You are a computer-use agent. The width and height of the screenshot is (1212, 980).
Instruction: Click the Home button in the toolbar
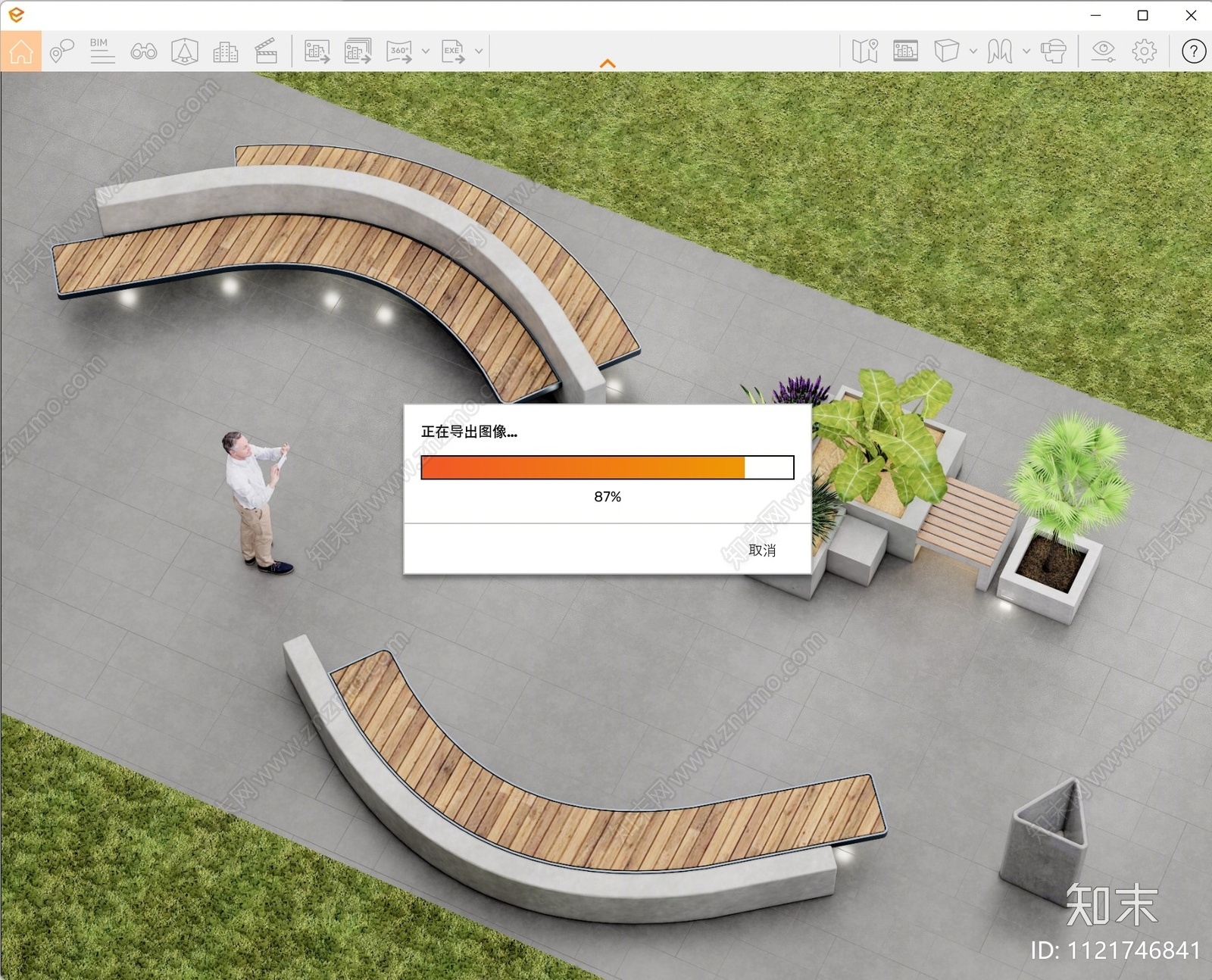20,51
